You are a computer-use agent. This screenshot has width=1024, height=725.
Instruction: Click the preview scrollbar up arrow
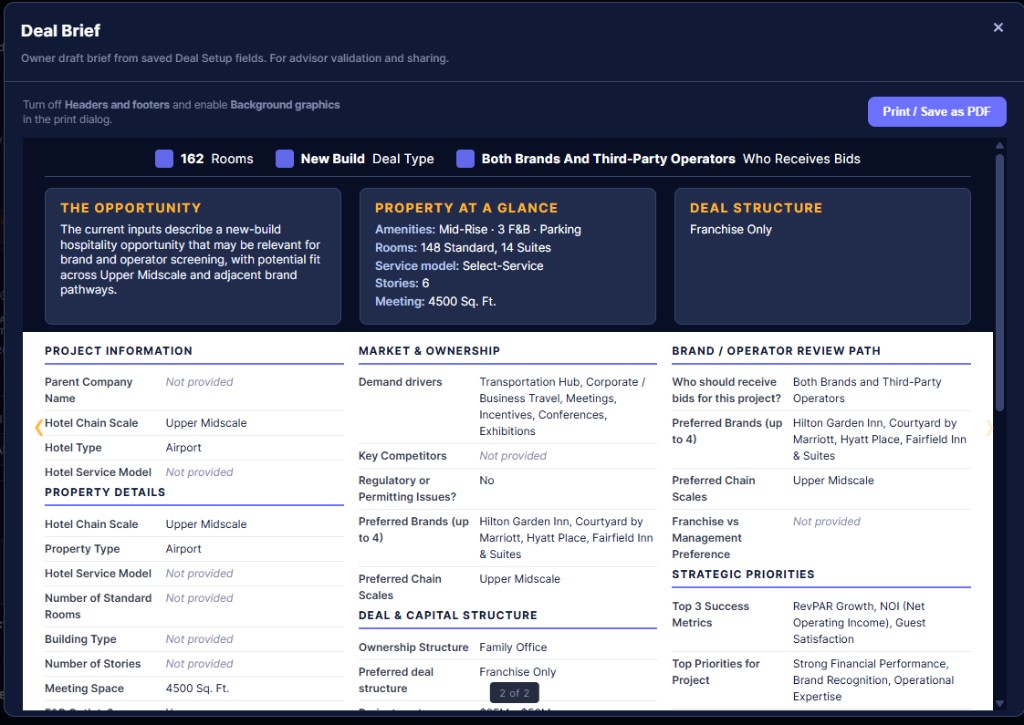click(999, 146)
